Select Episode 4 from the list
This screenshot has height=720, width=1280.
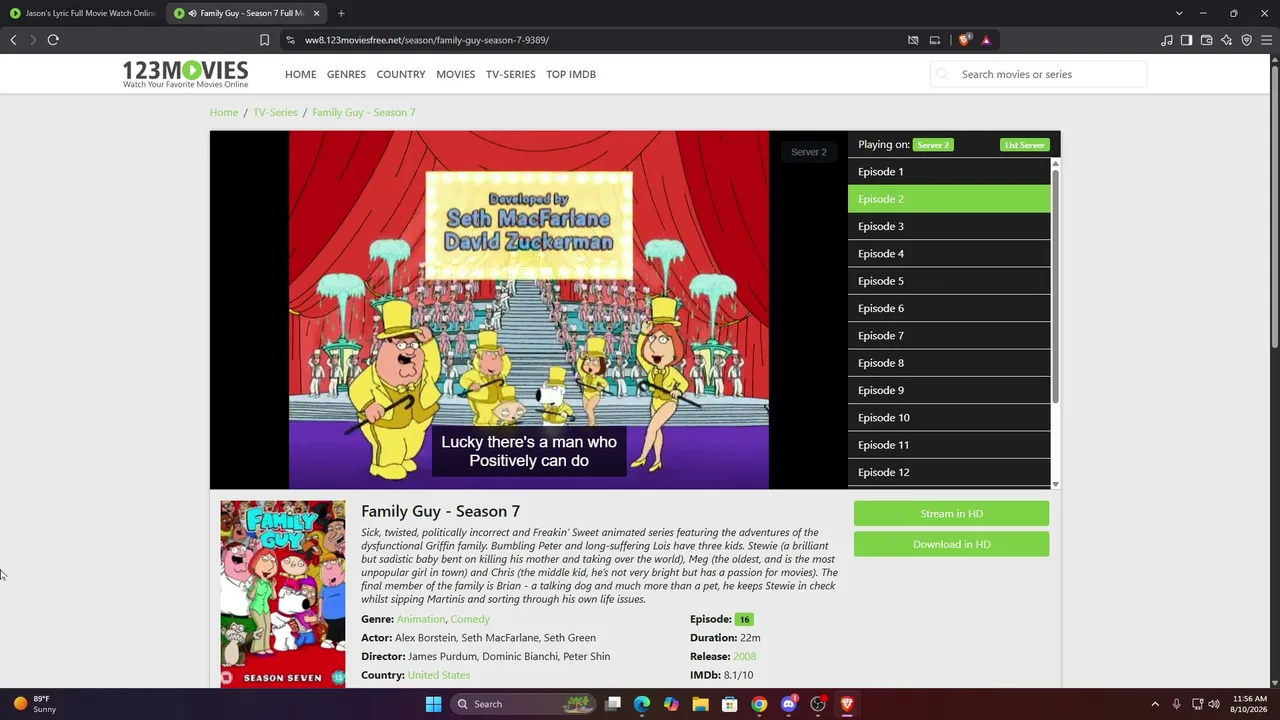[949, 254]
